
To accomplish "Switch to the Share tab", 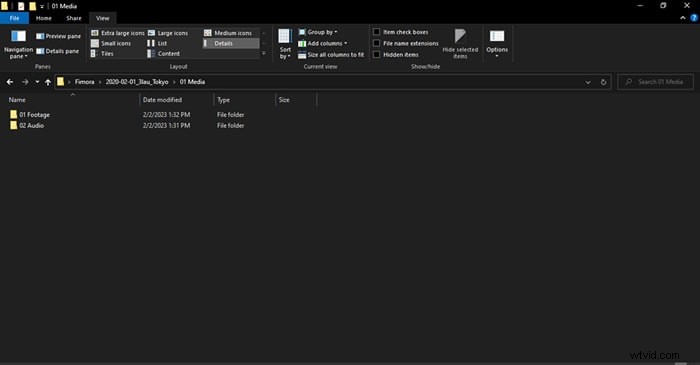I will pyautogui.click(x=74, y=18).
